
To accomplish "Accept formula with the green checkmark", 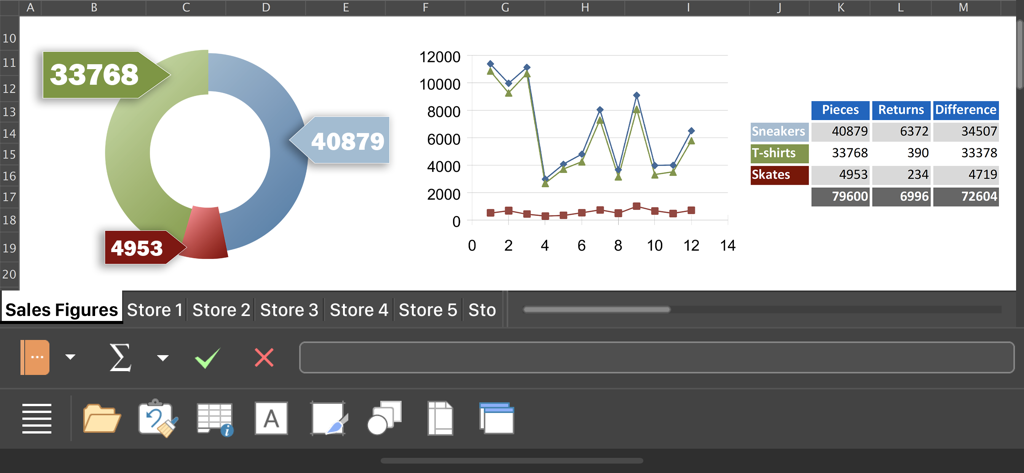I will click(208, 357).
